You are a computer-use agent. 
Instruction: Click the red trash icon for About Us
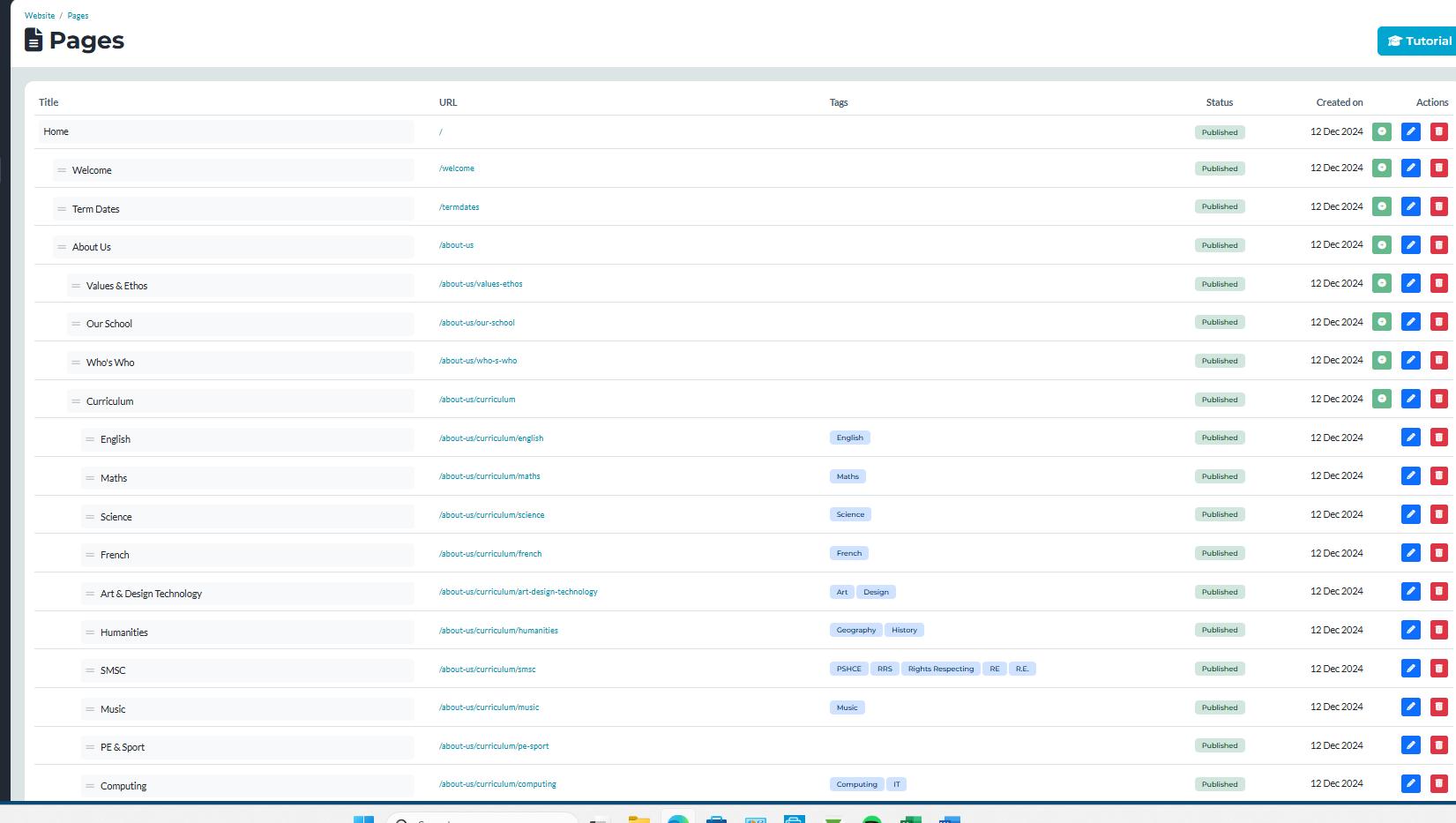(1439, 245)
